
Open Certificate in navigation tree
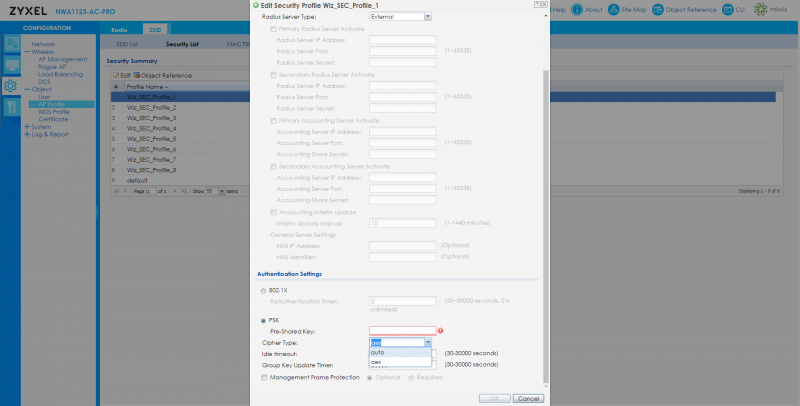coord(53,119)
